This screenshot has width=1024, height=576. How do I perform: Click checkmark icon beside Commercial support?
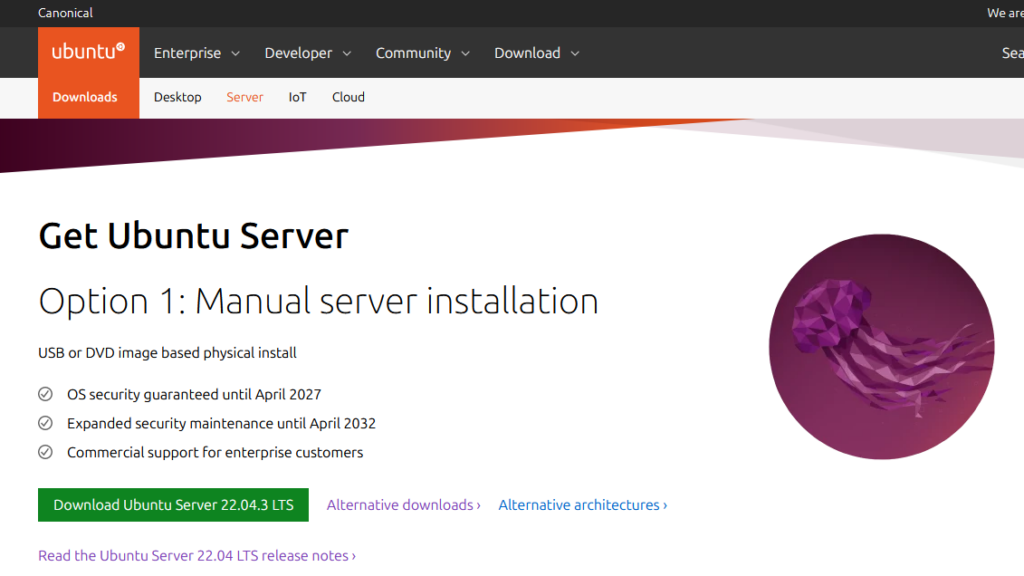coord(45,452)
